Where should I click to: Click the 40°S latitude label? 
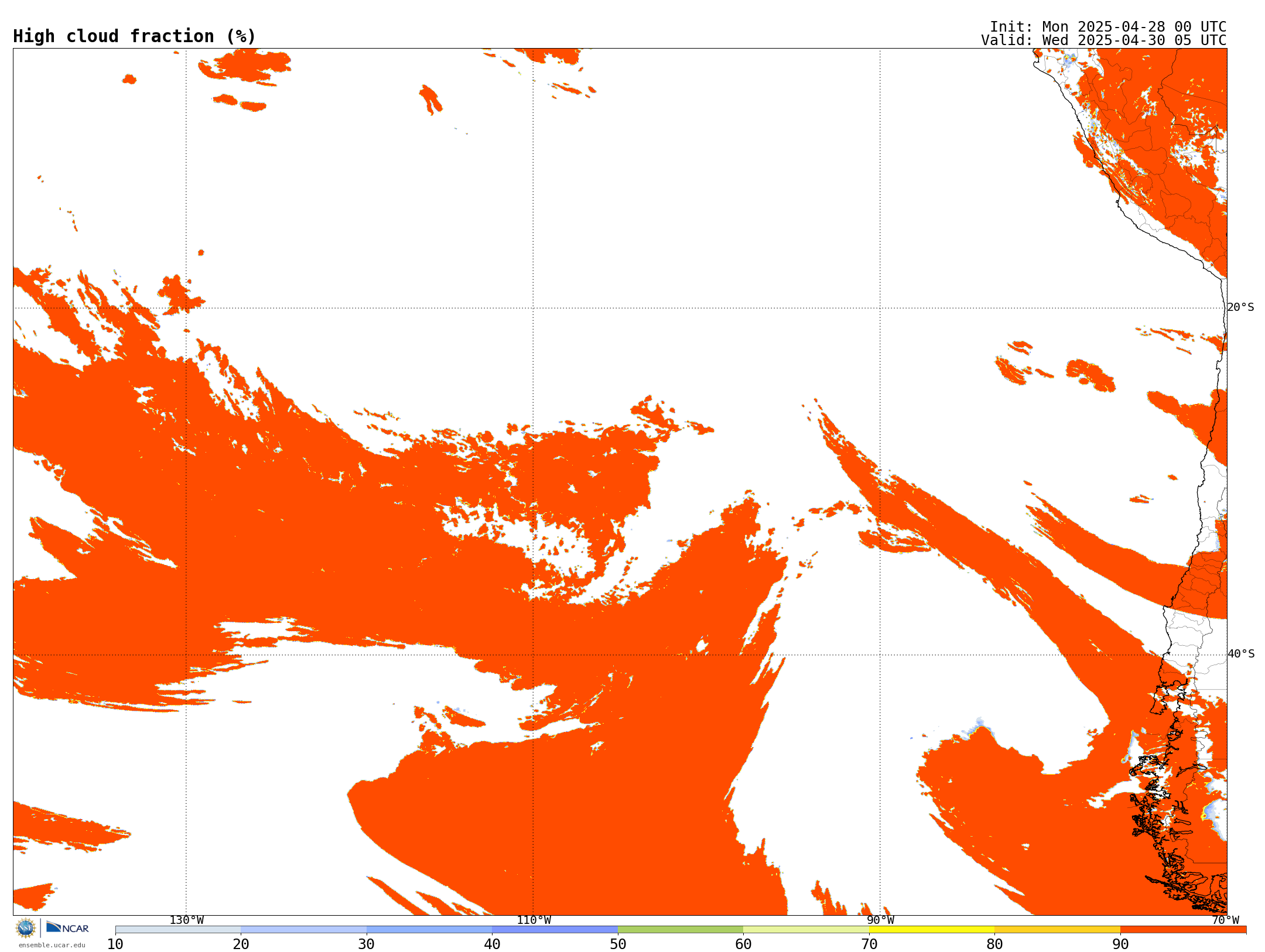click(1241, 654)
